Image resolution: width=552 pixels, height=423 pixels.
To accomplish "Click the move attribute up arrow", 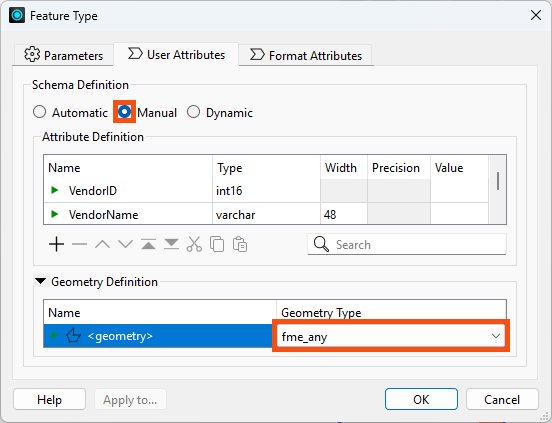I will [102, 244].
